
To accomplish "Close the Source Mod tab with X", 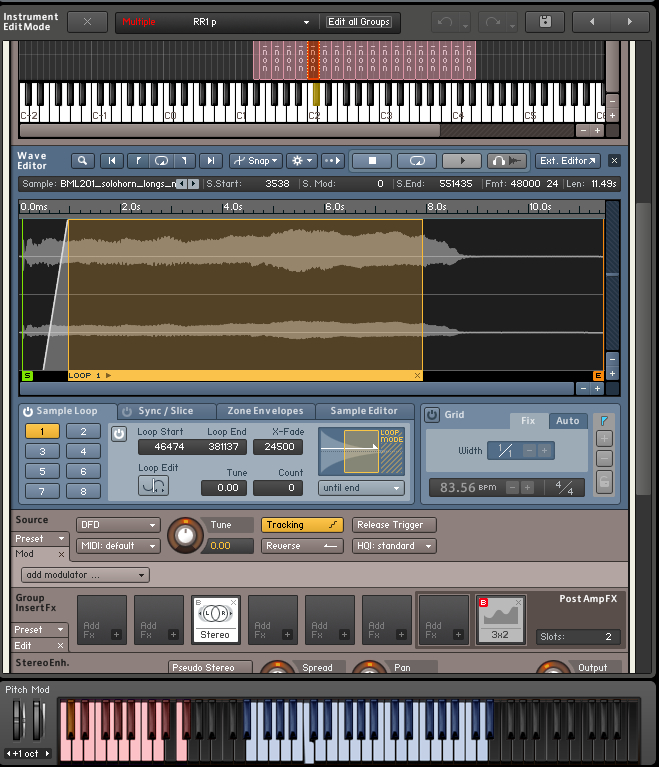I will pos(61,554).
